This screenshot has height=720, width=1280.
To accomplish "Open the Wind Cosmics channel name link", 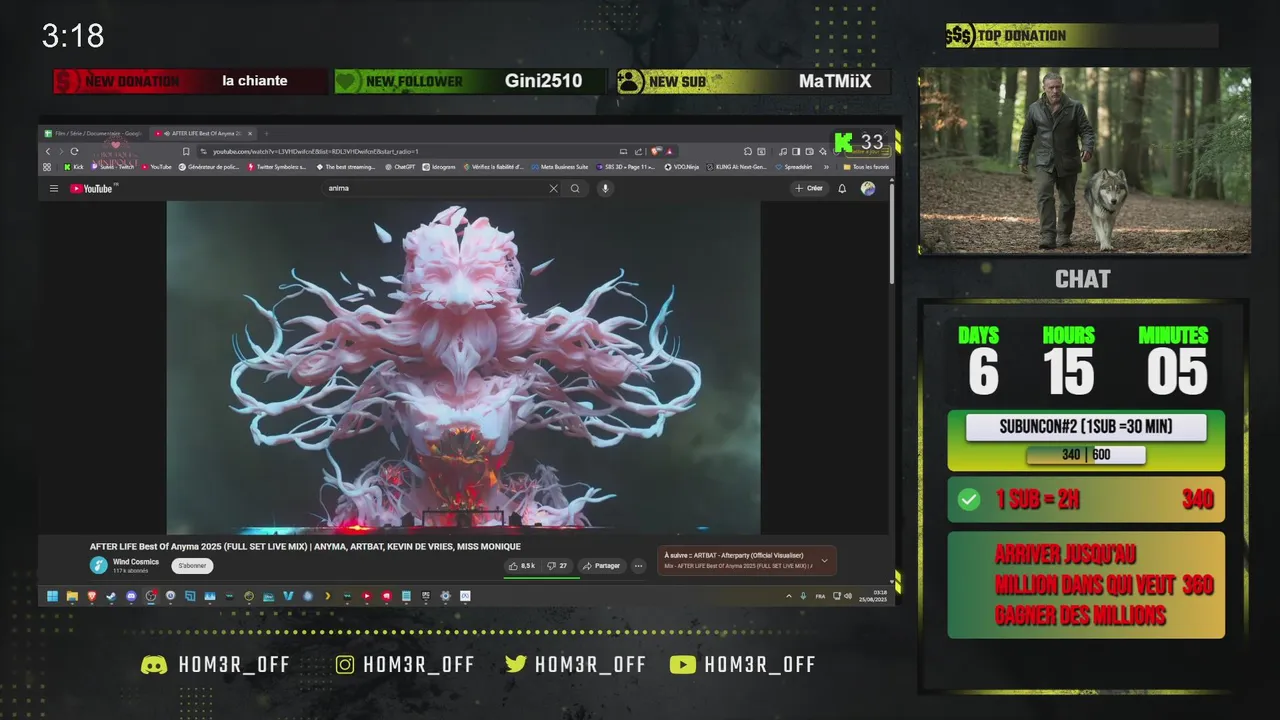I will point(136,562).
